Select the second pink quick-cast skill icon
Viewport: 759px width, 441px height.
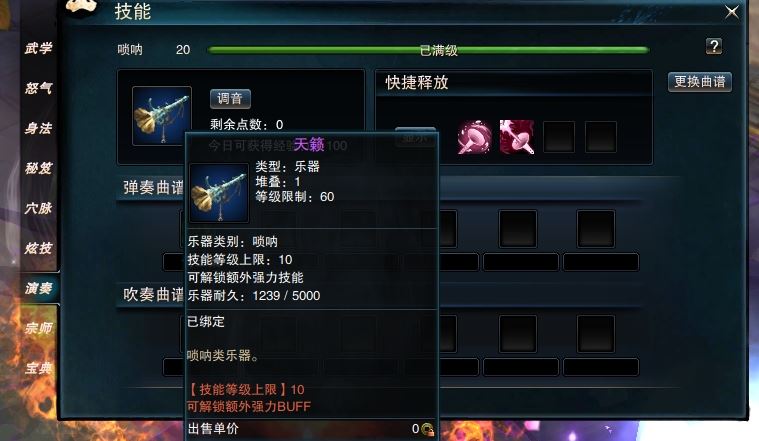click(516, 137)
